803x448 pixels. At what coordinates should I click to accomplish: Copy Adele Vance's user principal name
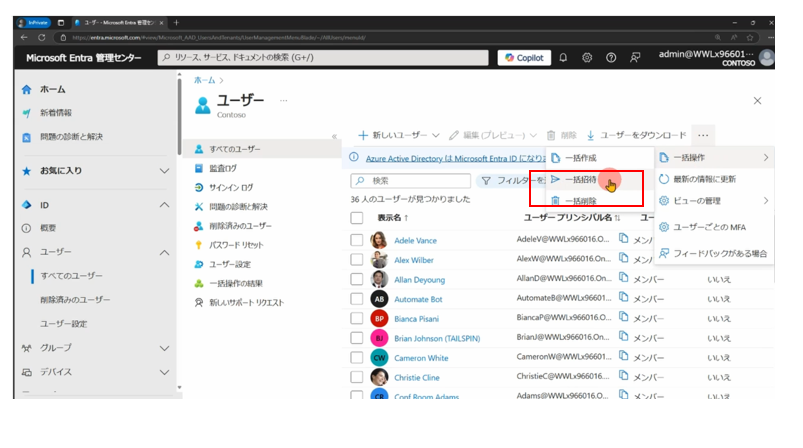coord(622,240)
